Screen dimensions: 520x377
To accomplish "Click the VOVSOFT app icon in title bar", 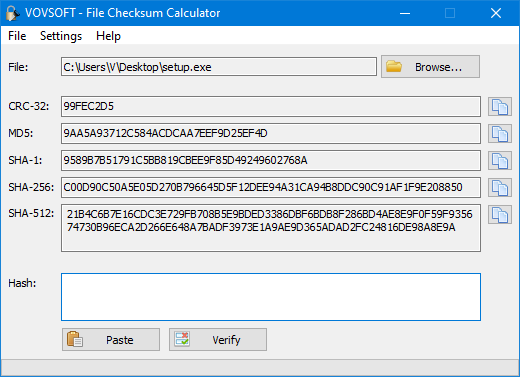I will click(13, 13).
